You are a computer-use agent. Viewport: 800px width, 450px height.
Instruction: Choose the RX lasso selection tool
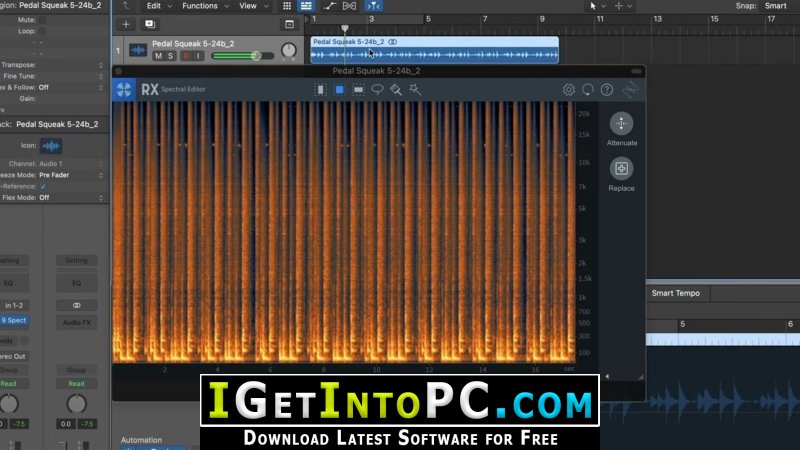pos(377,90)
